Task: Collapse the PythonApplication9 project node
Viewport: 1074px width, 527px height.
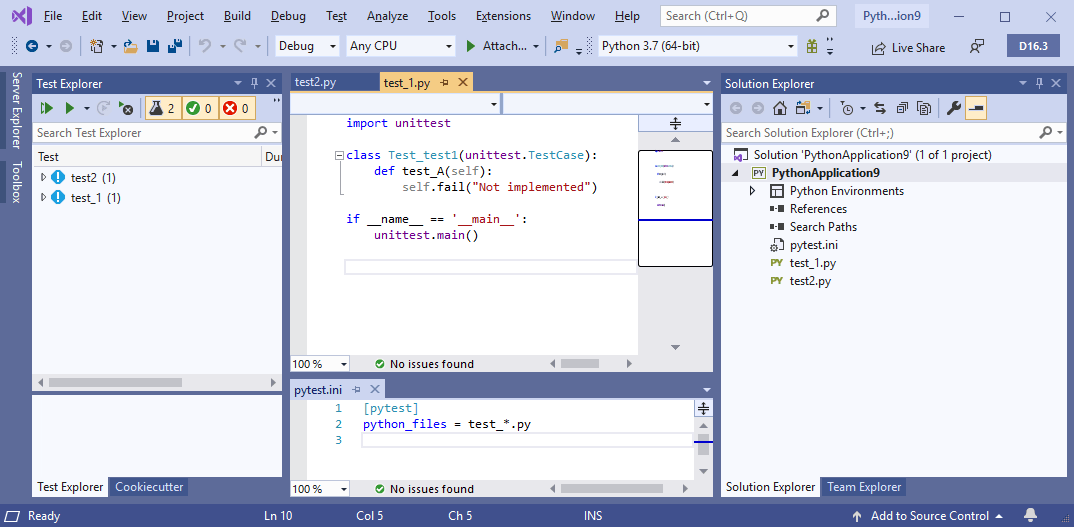Action: pyautogui.click(x=736, y=173)
